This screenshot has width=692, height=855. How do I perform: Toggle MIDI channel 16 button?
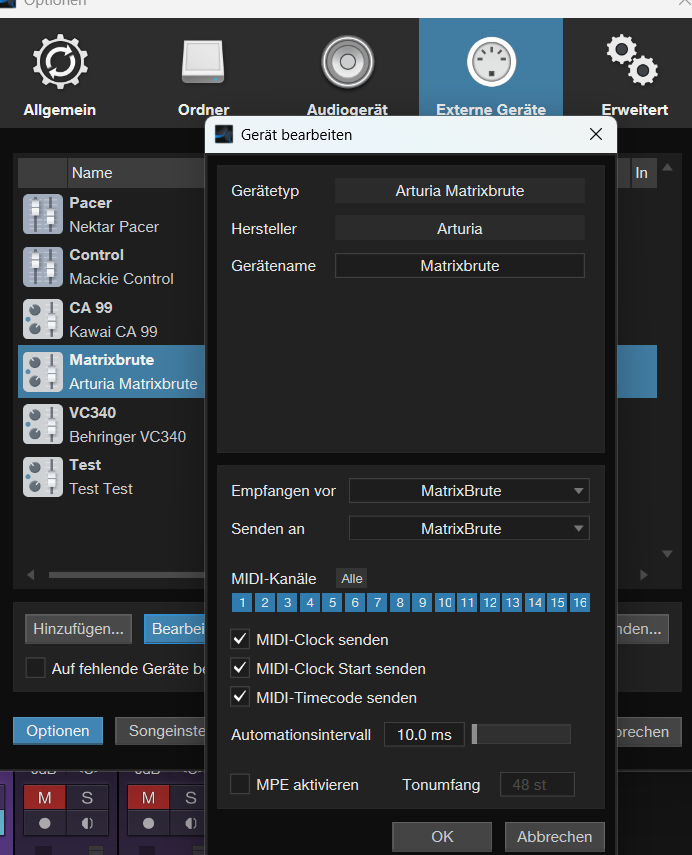point(580,603)
